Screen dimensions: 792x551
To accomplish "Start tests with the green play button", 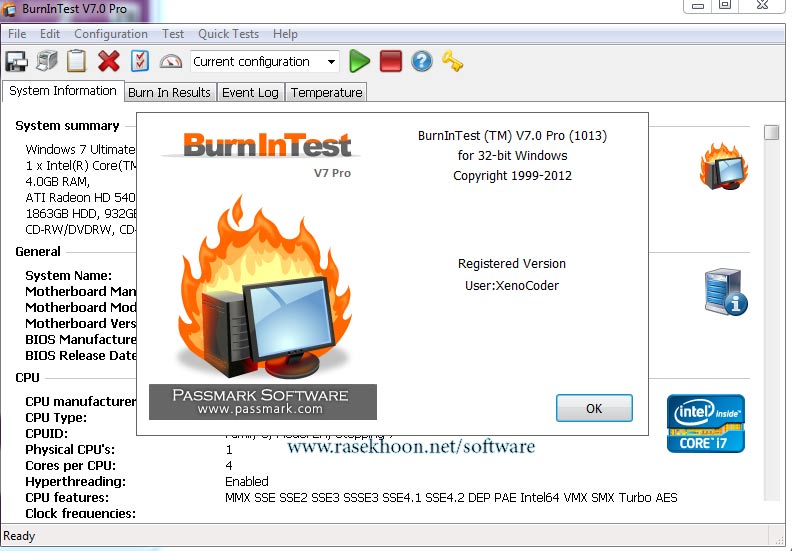I will coord(359,62).
